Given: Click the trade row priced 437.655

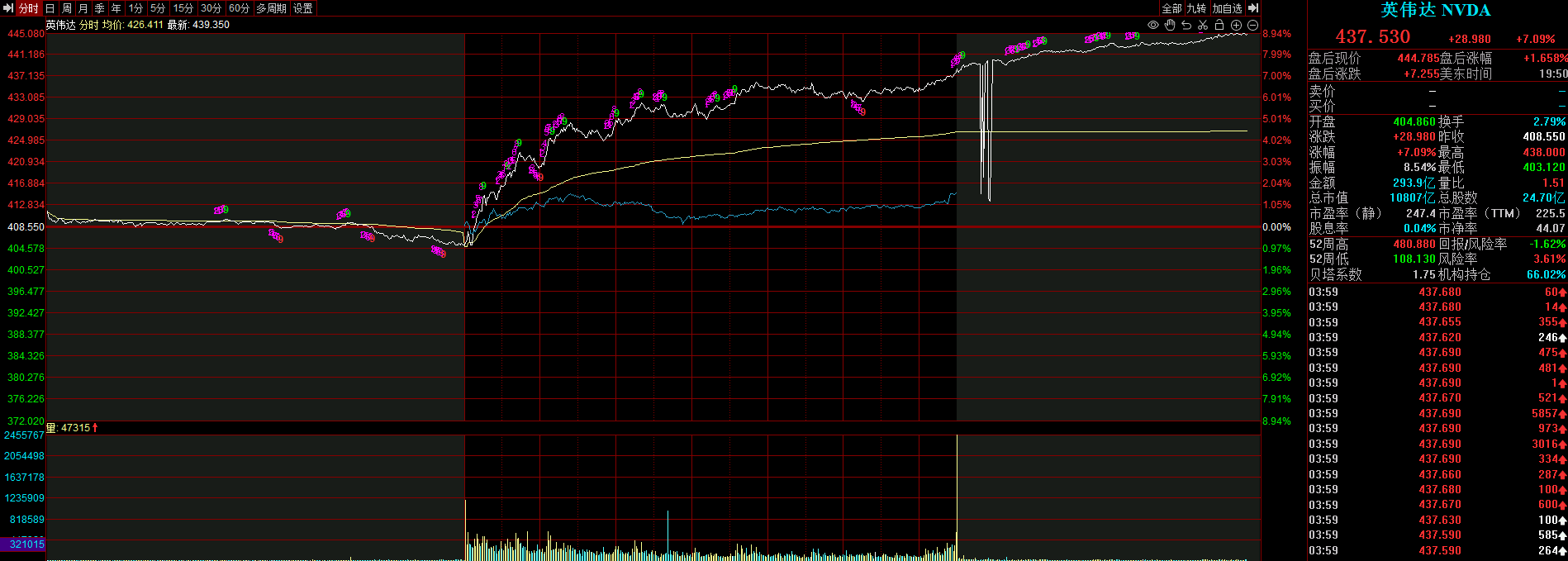Looking at the screenshot, I should [1437, 321].
